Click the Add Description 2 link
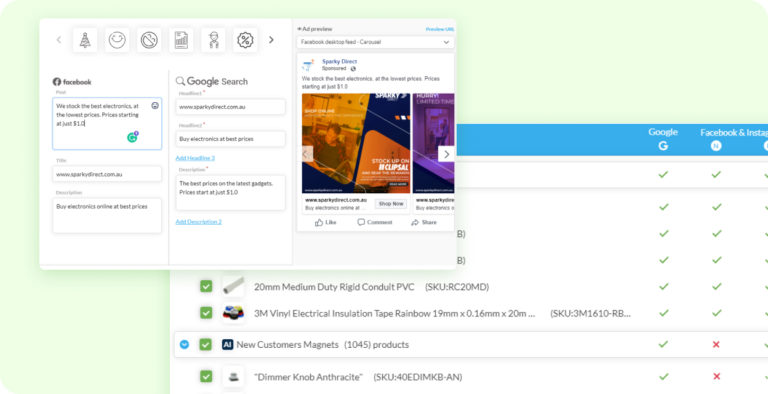768x394 pixels. (x=198, y=222)
